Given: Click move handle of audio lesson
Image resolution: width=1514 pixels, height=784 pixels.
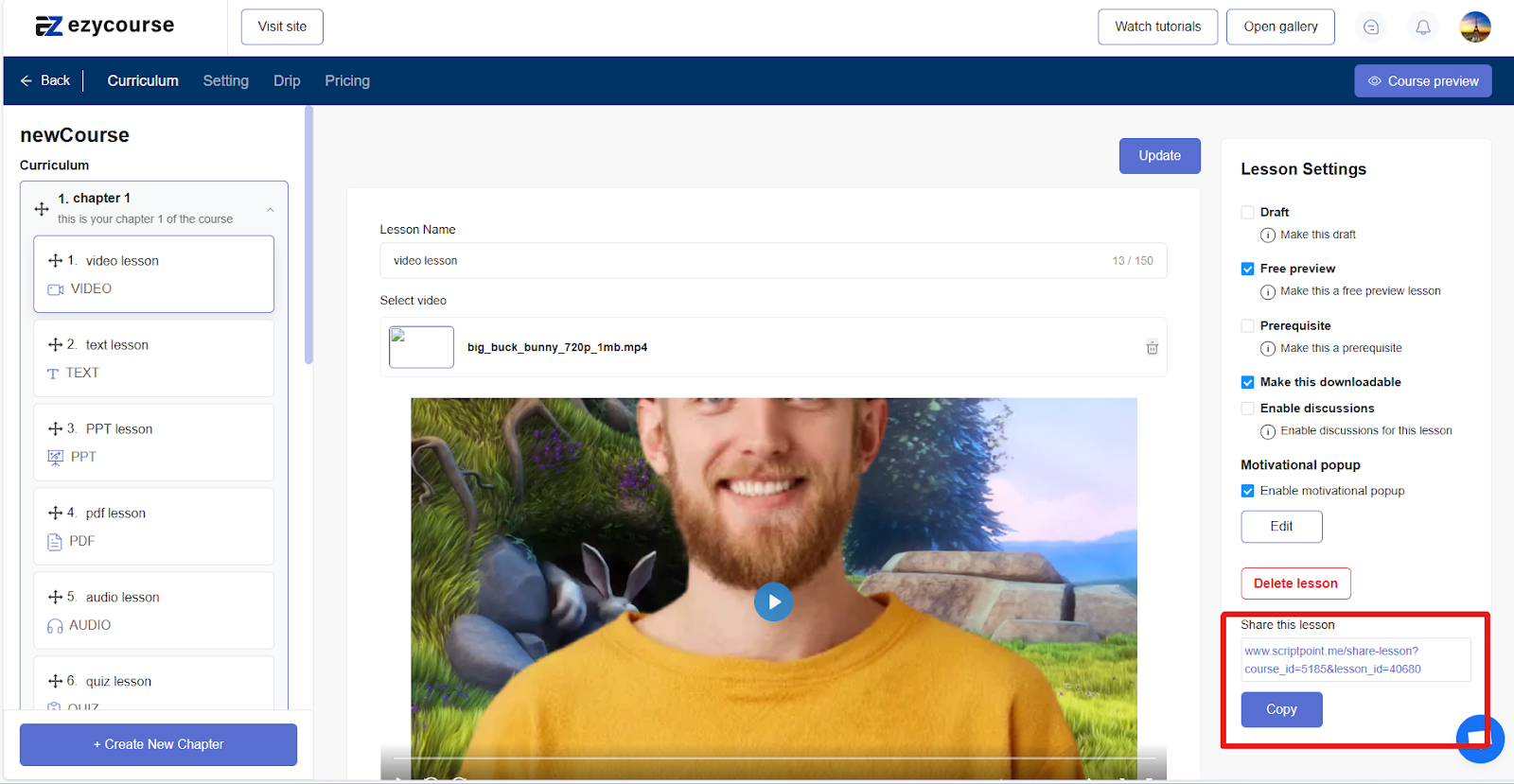Looking at the screenshot, I should pyautogui.click(x=55, y=597).
